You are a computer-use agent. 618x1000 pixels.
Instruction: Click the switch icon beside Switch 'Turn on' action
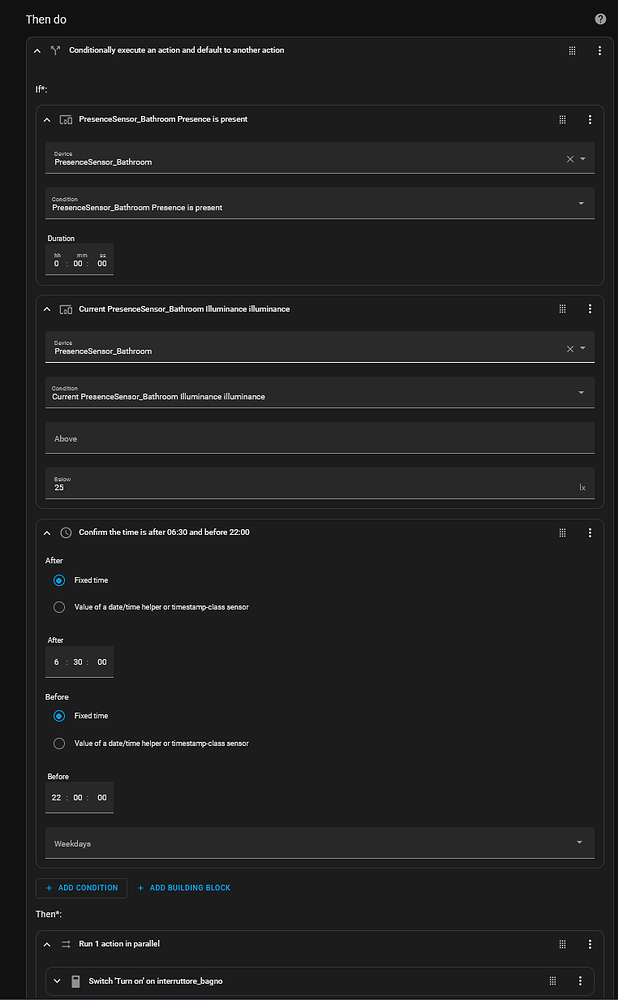75,981
